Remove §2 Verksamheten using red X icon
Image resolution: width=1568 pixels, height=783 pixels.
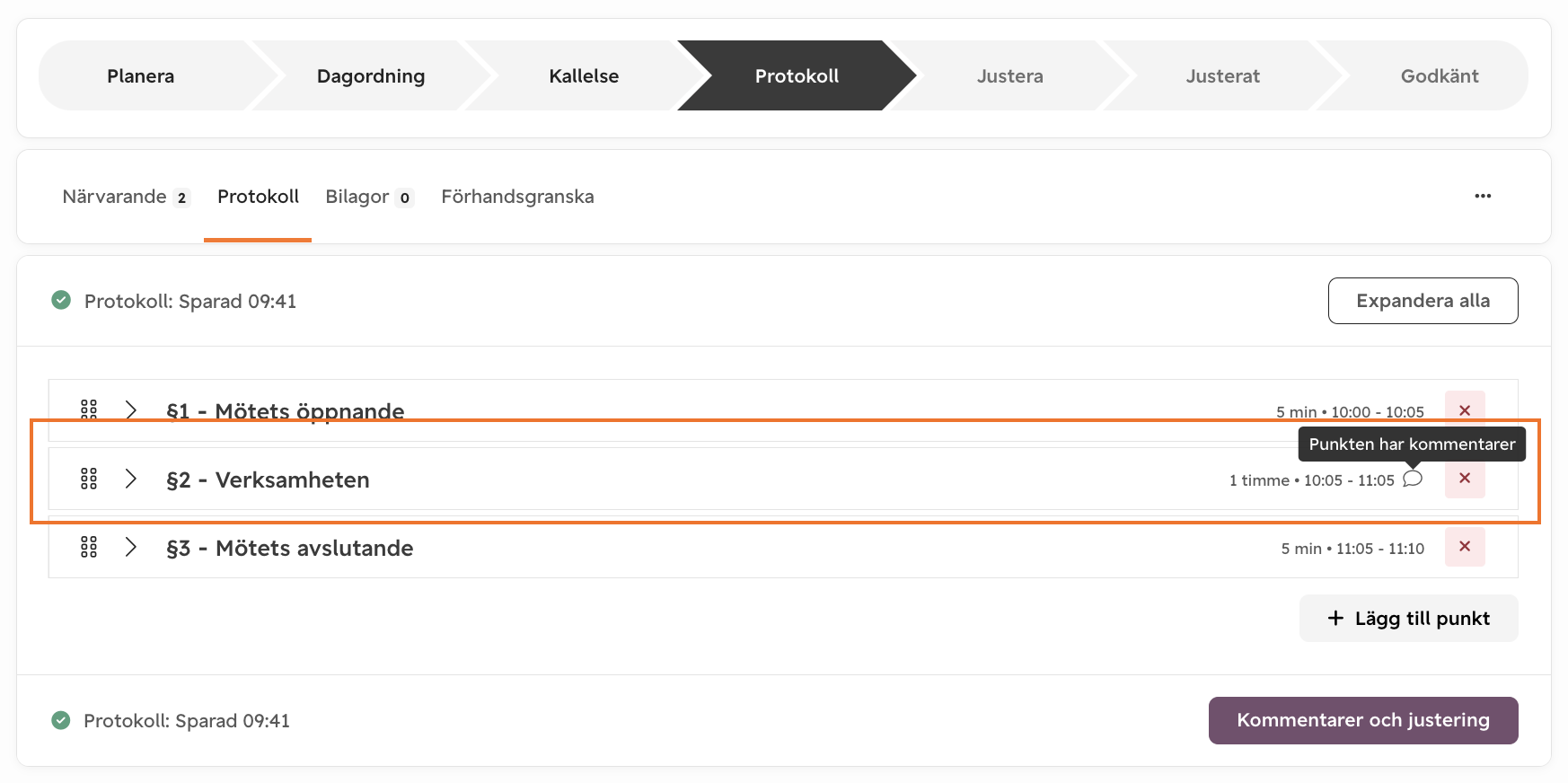coord(1465,478)
